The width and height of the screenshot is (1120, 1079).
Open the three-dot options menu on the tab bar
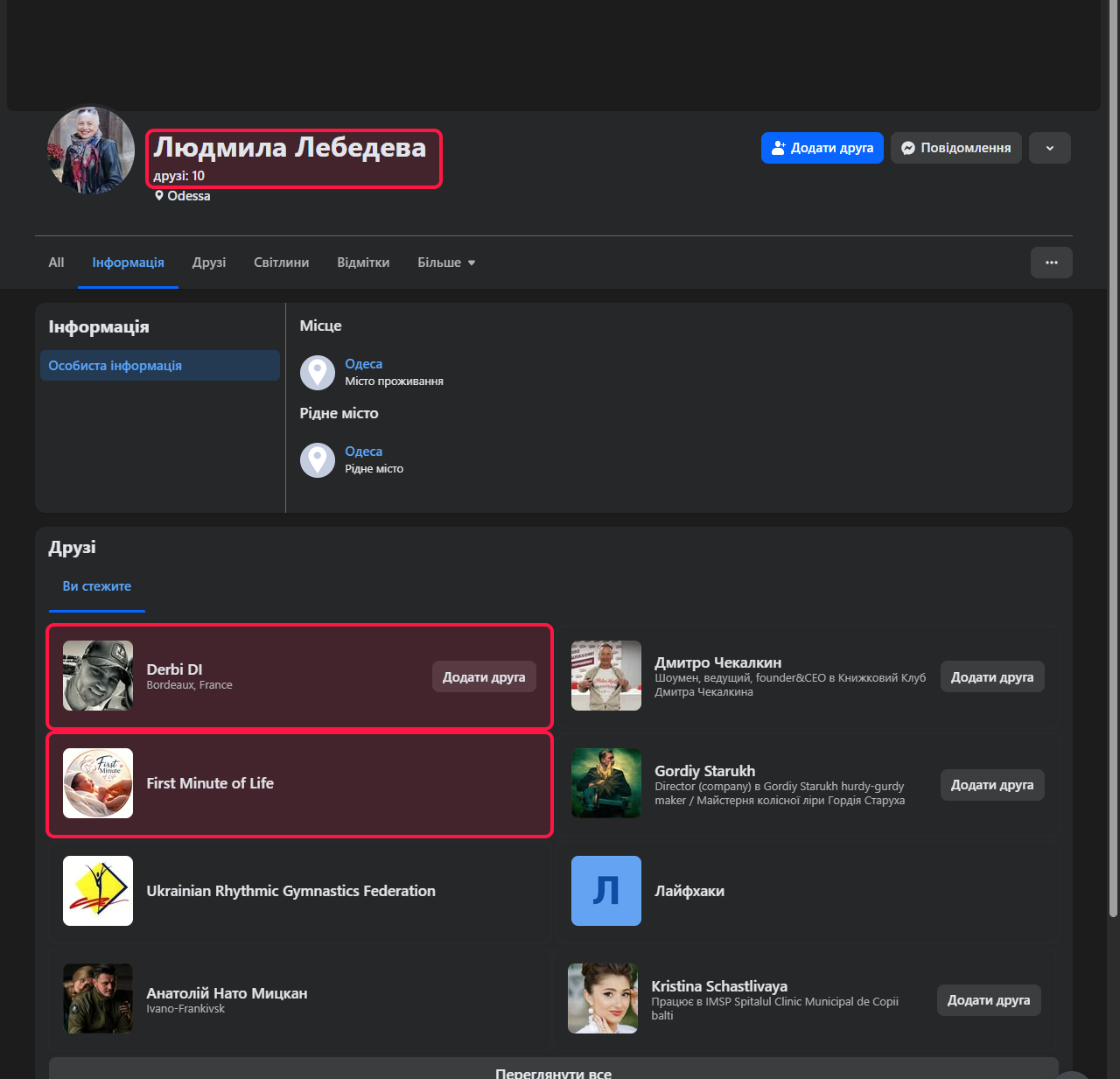point(1052,263)
